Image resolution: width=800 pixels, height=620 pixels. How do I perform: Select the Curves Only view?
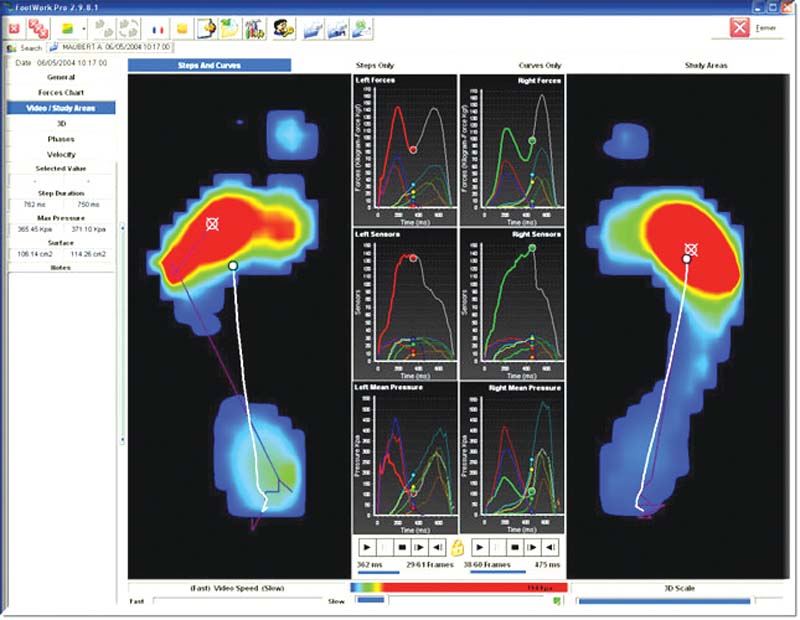[x=539, y=65]
